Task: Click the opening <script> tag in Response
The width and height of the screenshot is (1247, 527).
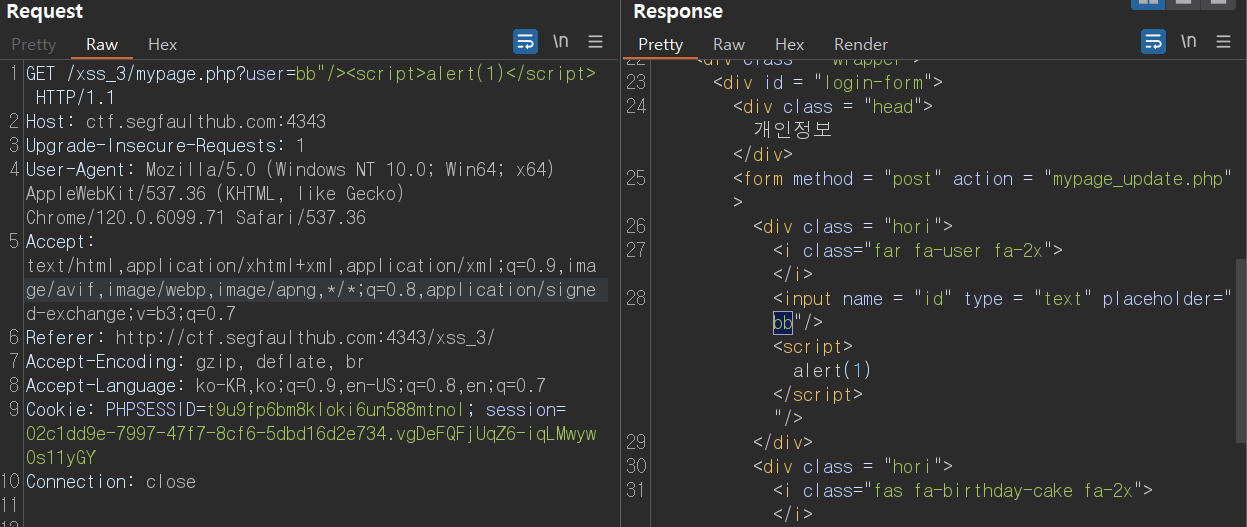Action: 813,346
